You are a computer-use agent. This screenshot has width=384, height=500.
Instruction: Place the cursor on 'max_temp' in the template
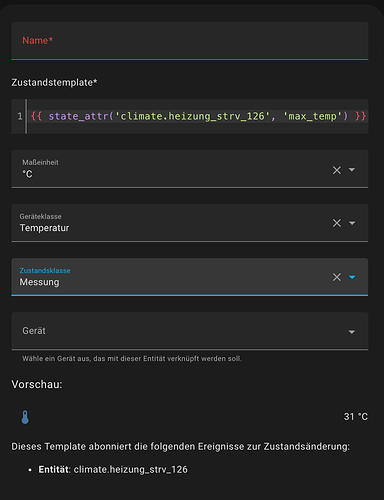312,116
